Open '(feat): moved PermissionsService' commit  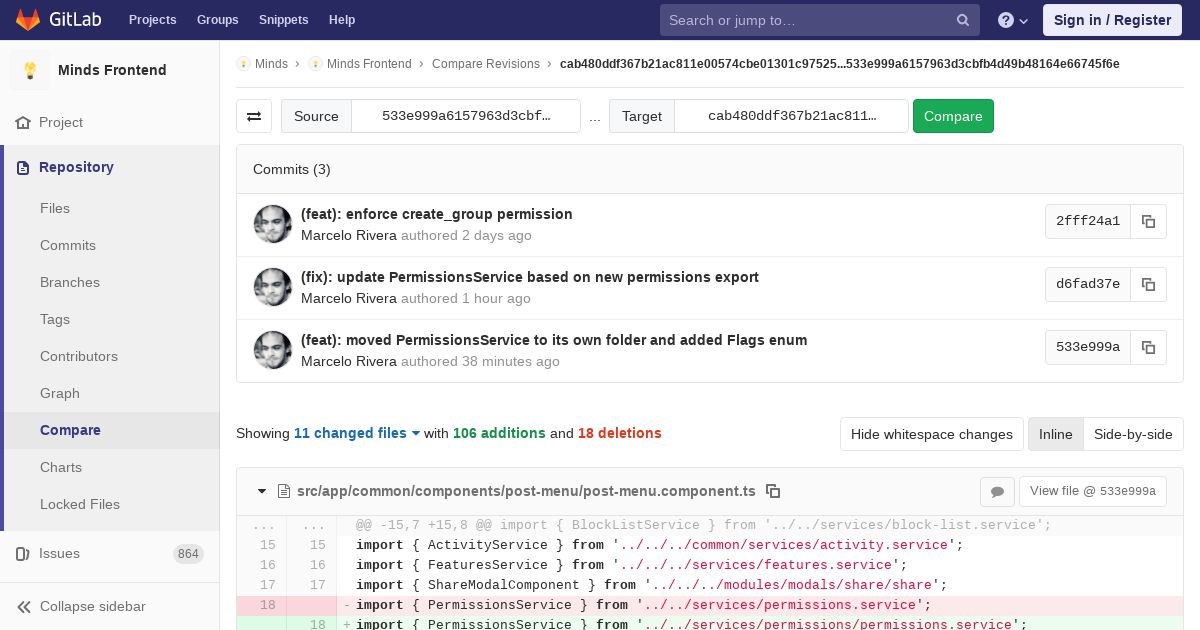554,340
